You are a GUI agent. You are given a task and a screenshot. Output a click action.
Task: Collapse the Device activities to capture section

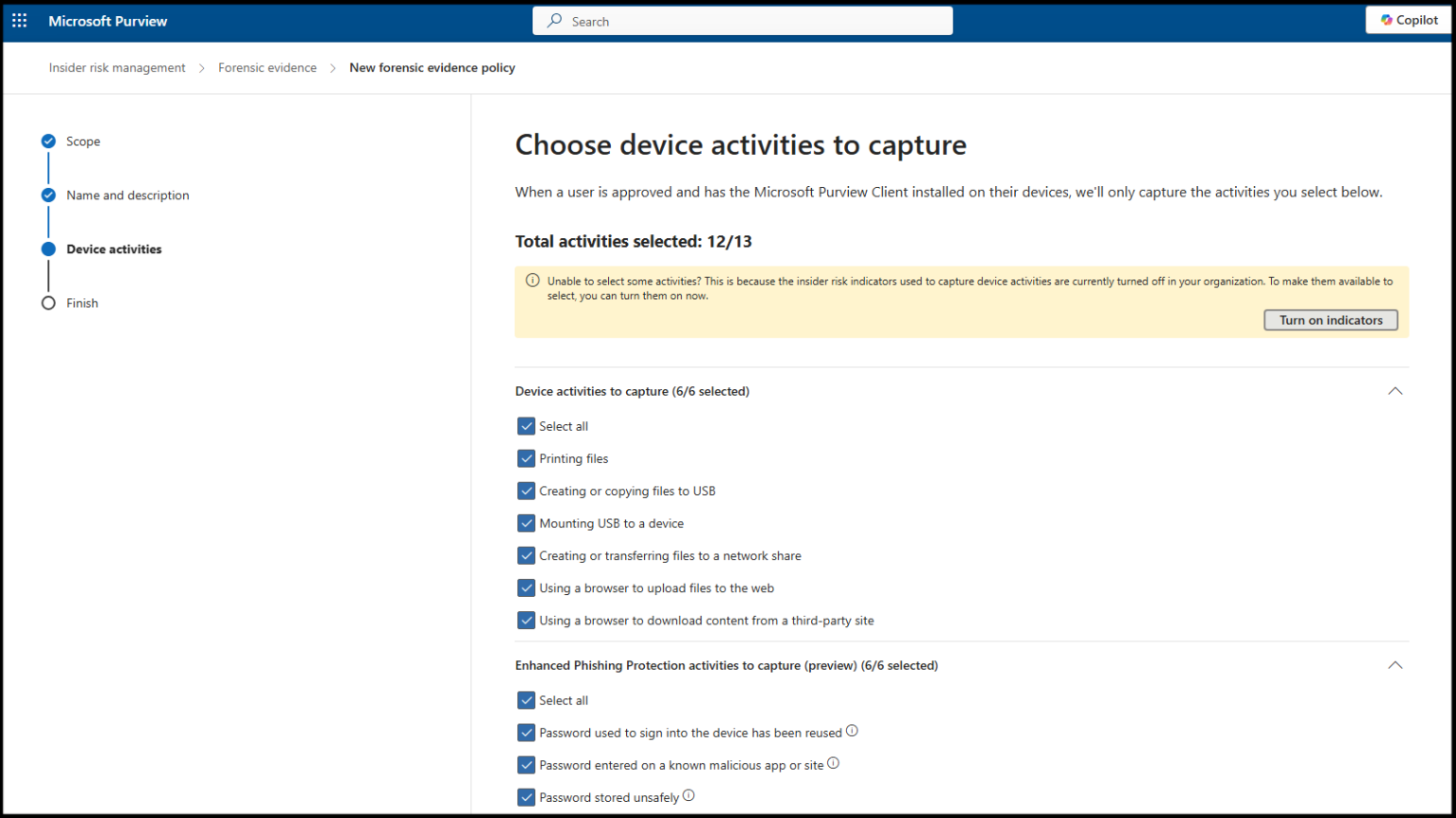[x=1394, y=391]
